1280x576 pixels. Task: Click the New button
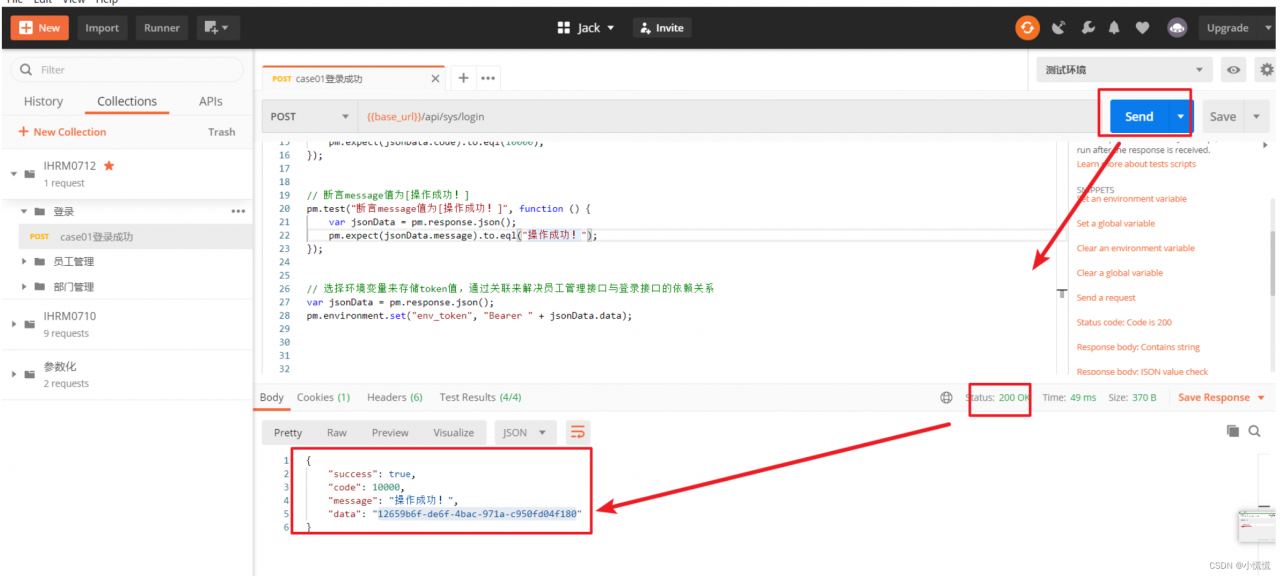[39, 28]
